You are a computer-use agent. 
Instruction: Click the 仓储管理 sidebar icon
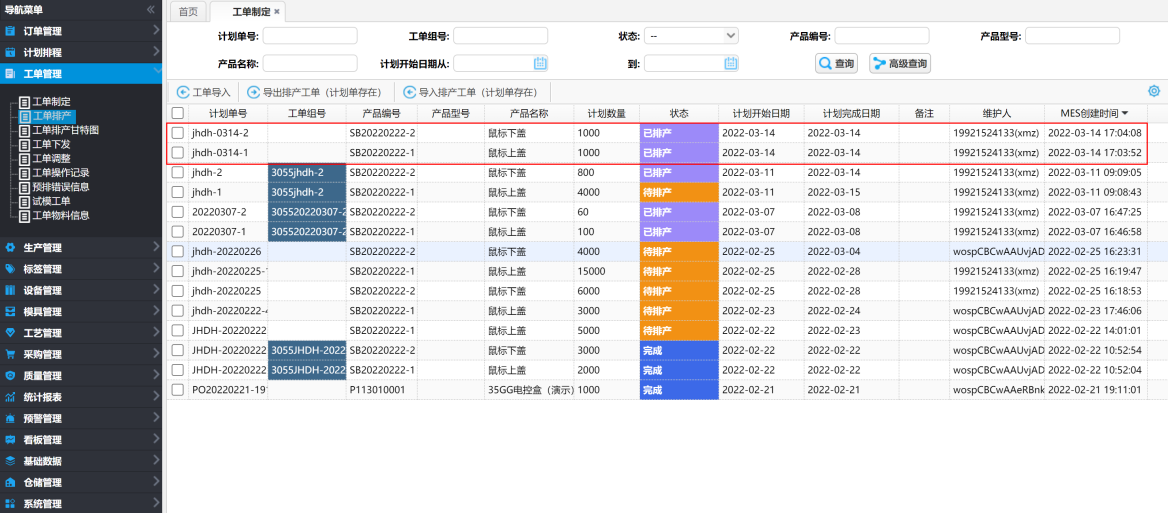[x=10, y=482]
